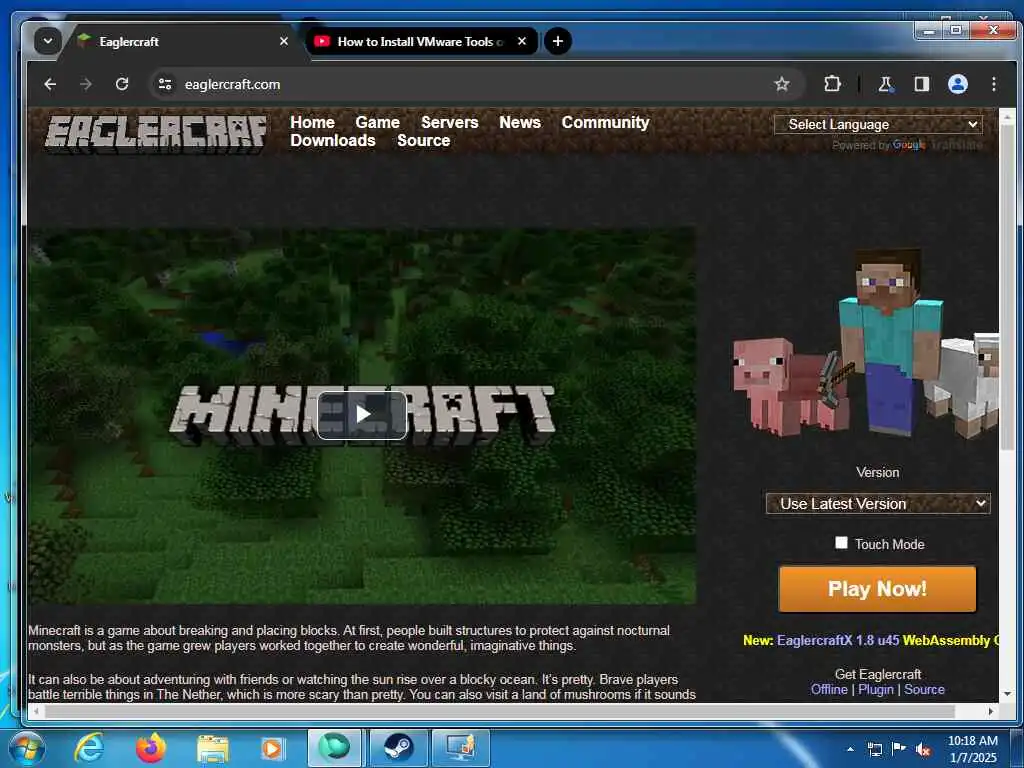Click the scroll-down arrow of page scrollbar
1024x768 pixels.
click(x=1007, y=693)
